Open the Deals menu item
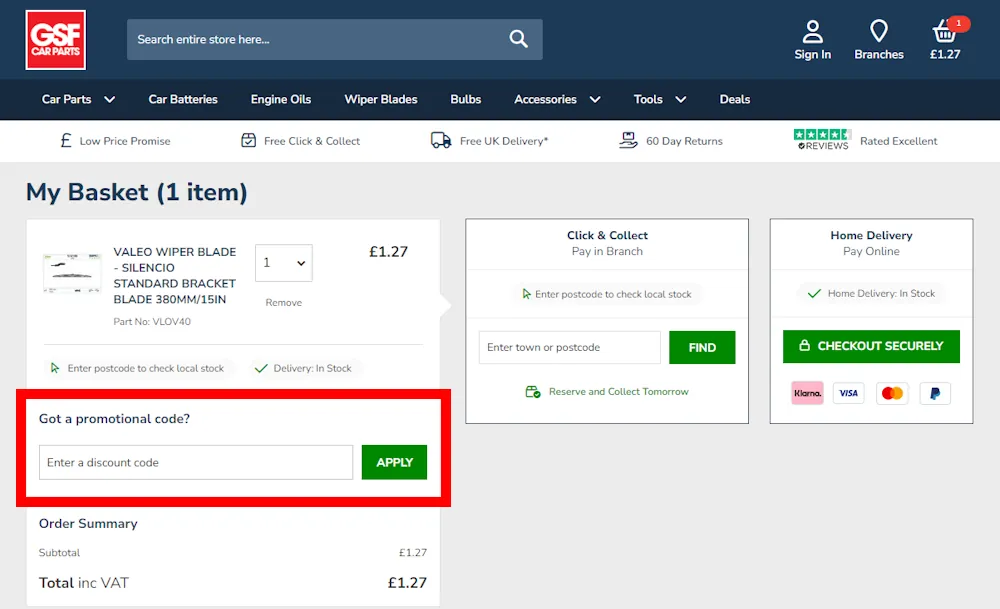 735,99
